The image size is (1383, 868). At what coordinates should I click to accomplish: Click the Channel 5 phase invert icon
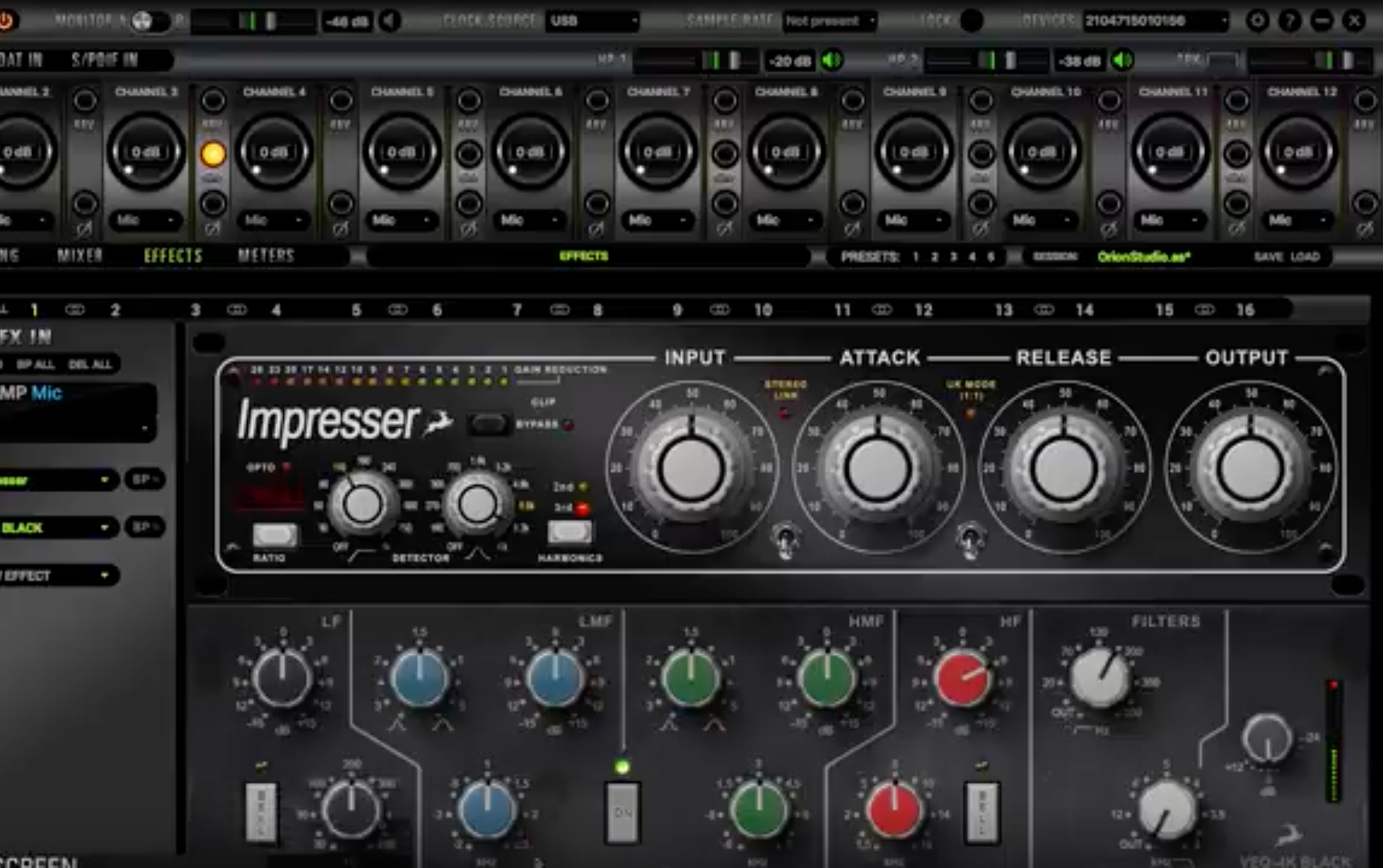pos(468,230)
